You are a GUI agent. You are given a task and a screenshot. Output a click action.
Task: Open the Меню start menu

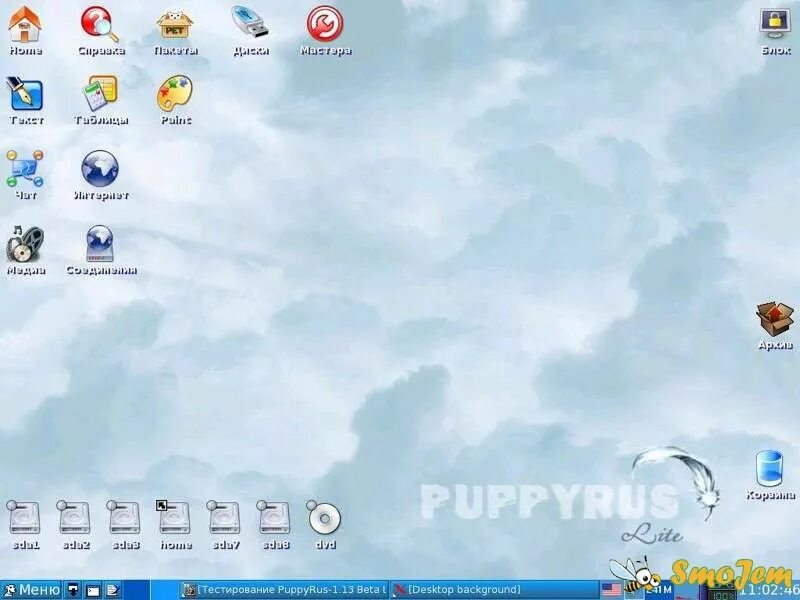31,590
